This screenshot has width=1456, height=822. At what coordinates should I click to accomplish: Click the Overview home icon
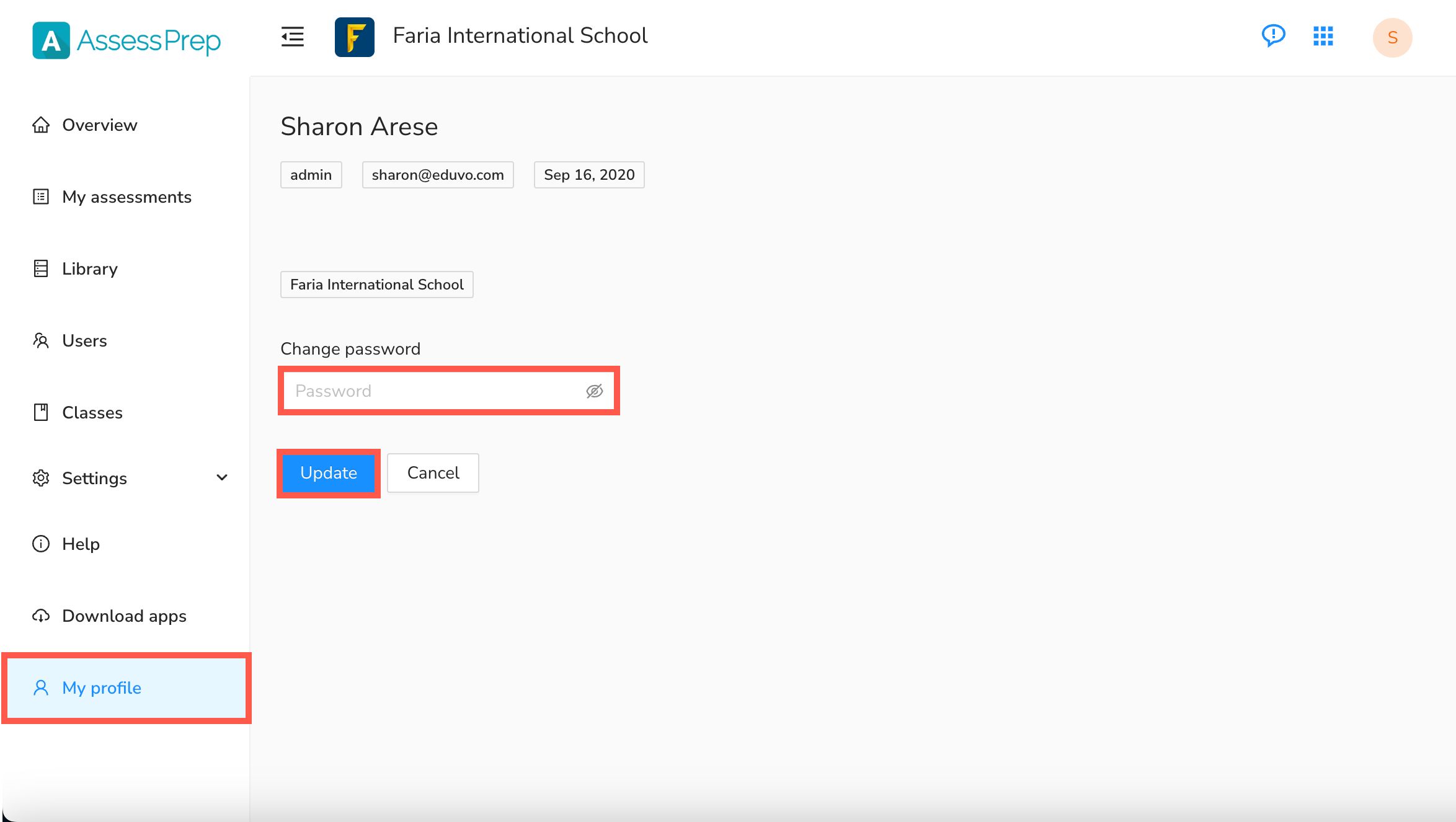point(41,125)
